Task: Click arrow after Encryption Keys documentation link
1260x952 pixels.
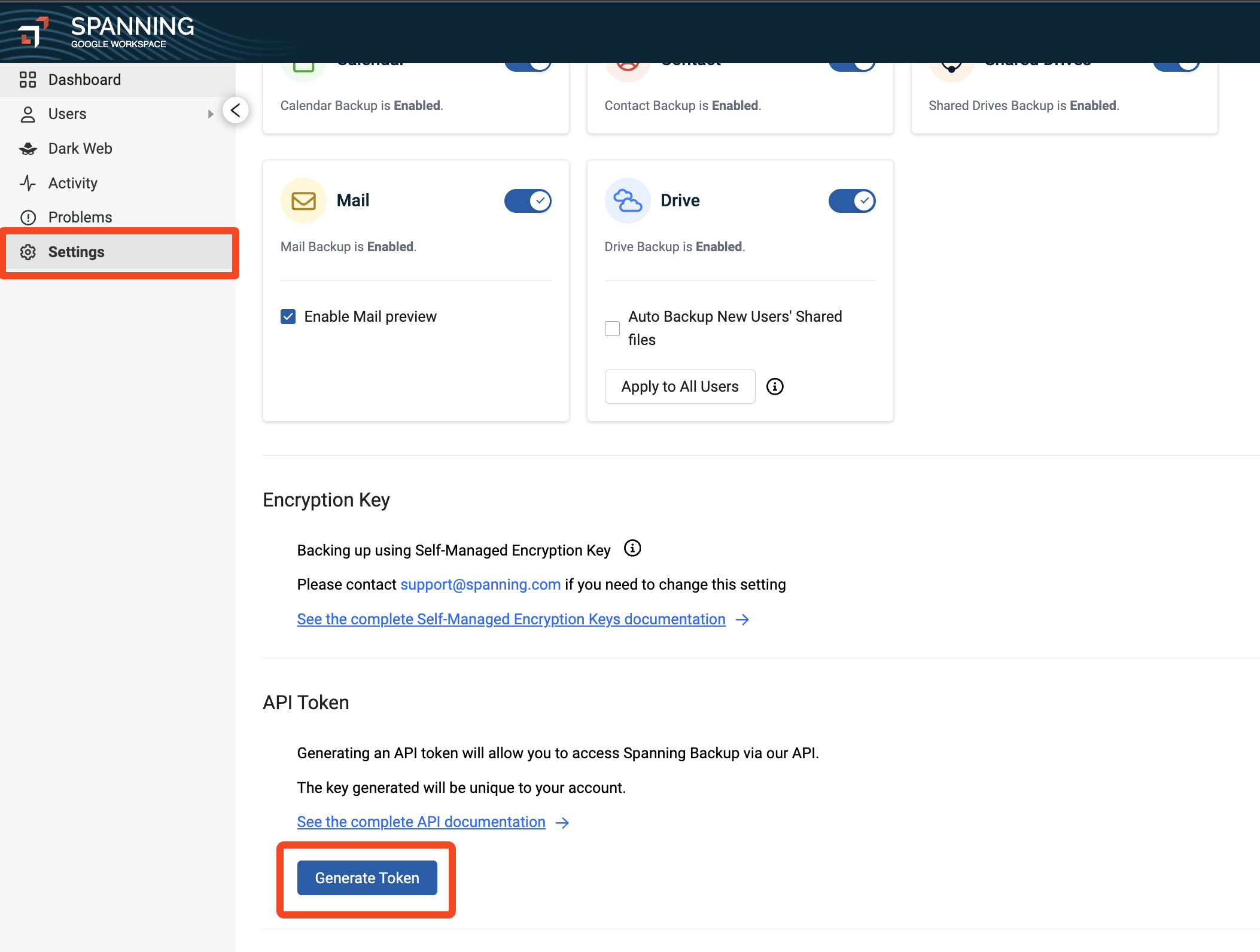Action: pyautogui.click(x=742, y=620)
